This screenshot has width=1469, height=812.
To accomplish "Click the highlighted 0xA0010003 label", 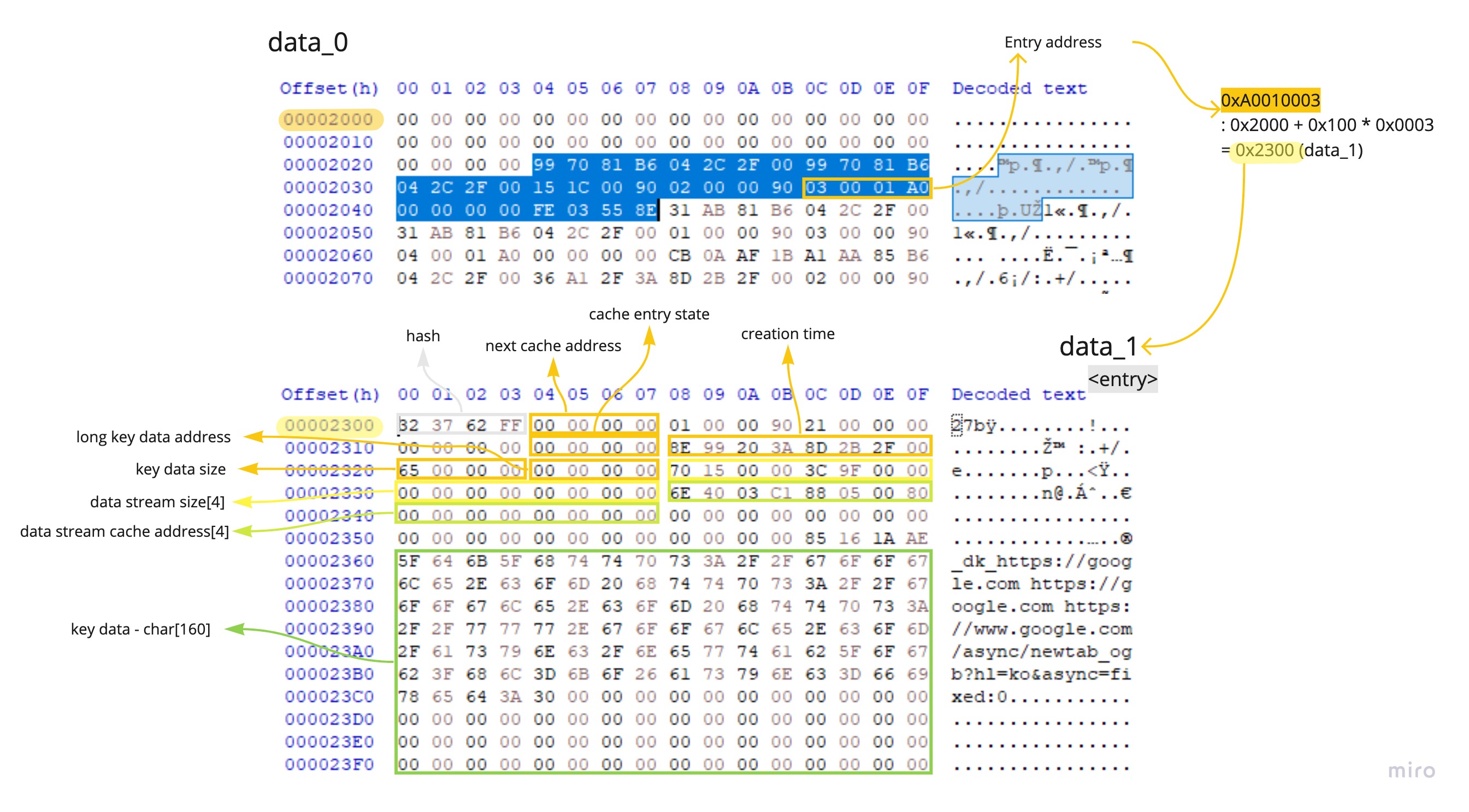I will 1270,100.
